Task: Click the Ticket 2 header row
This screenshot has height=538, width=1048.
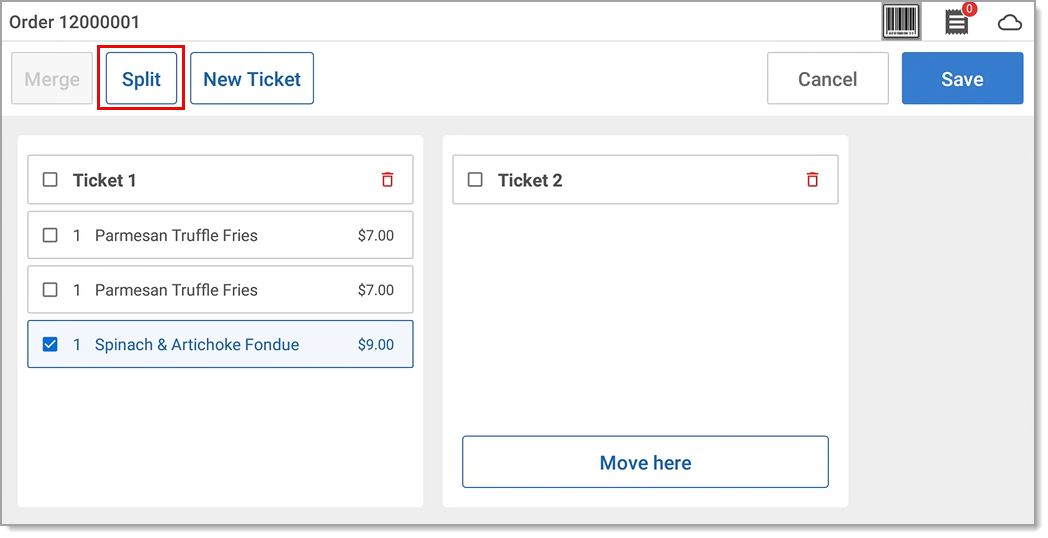Action: click(645, 180)
